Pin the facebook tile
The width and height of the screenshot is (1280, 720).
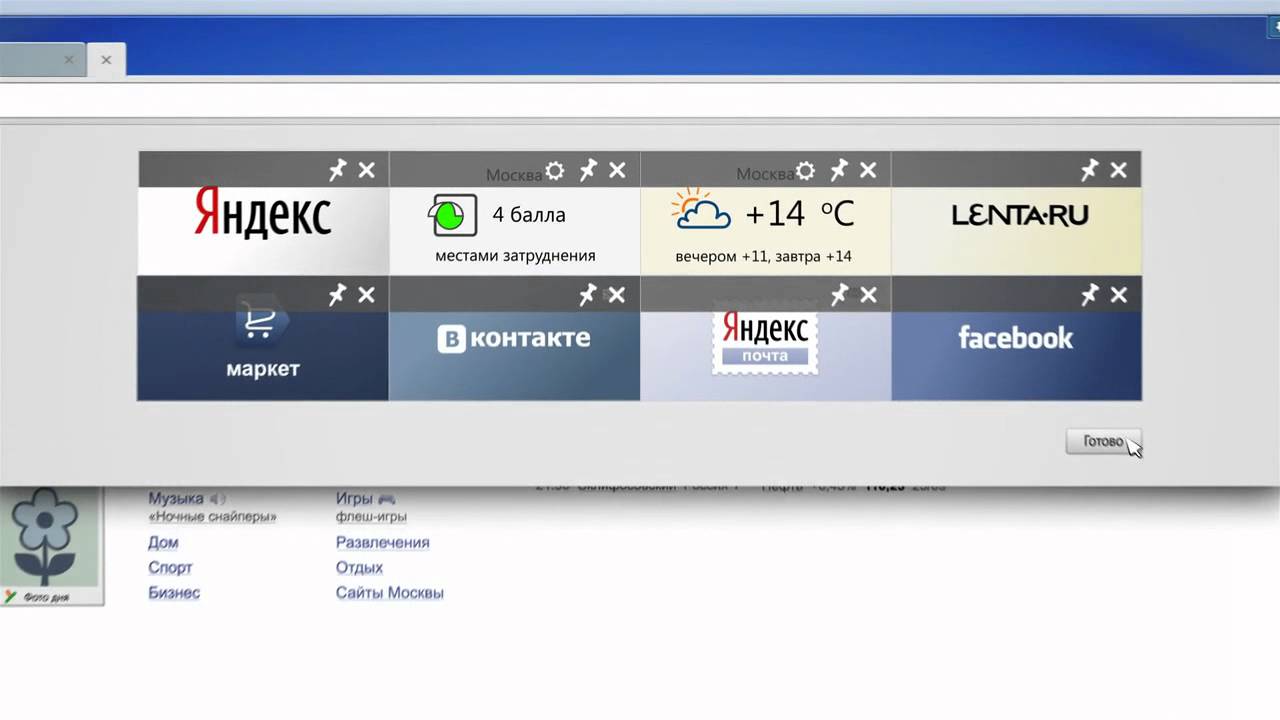(1090, 294)
